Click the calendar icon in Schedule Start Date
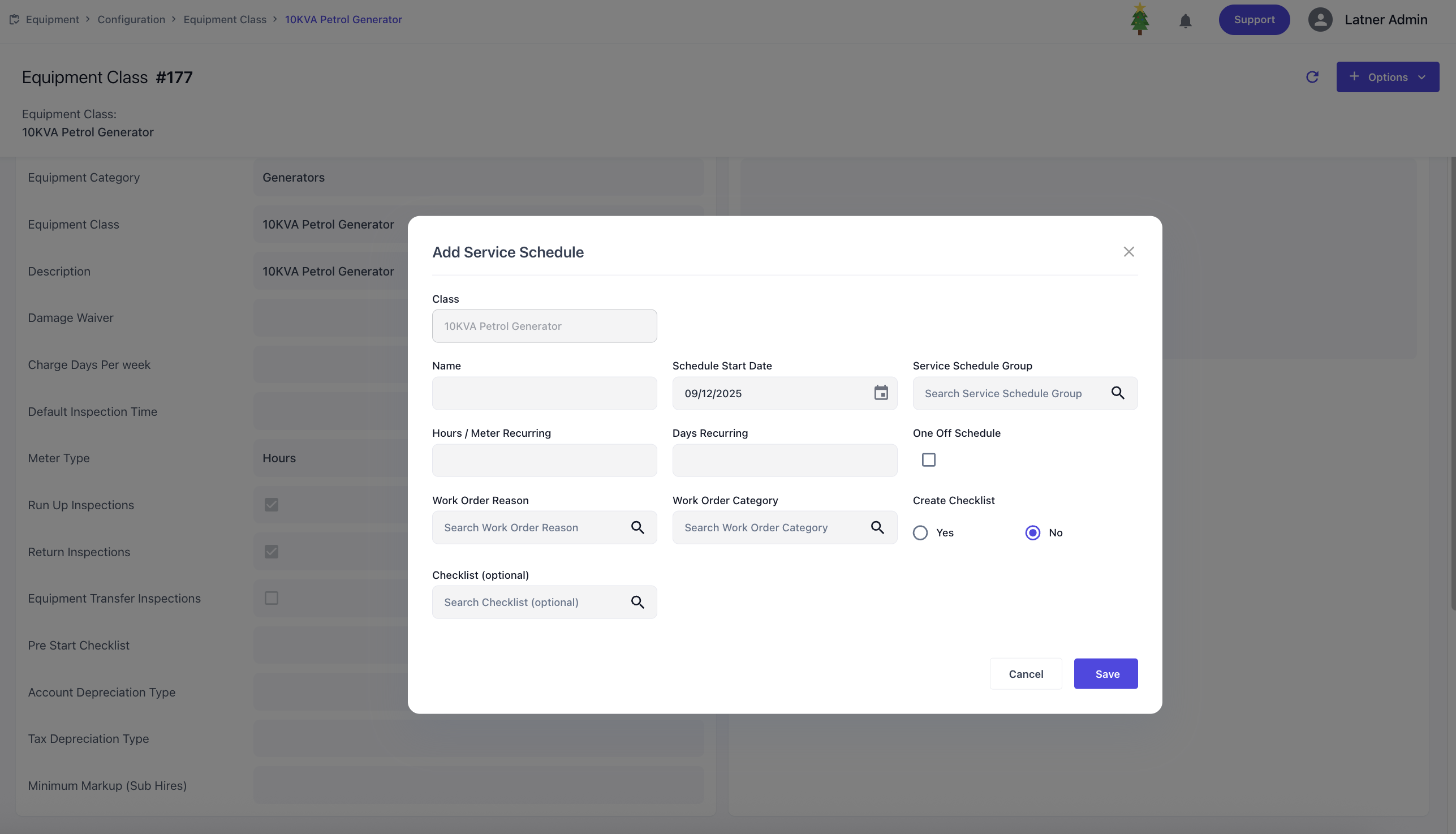1456x834 pixels. (x=881, y=393)
